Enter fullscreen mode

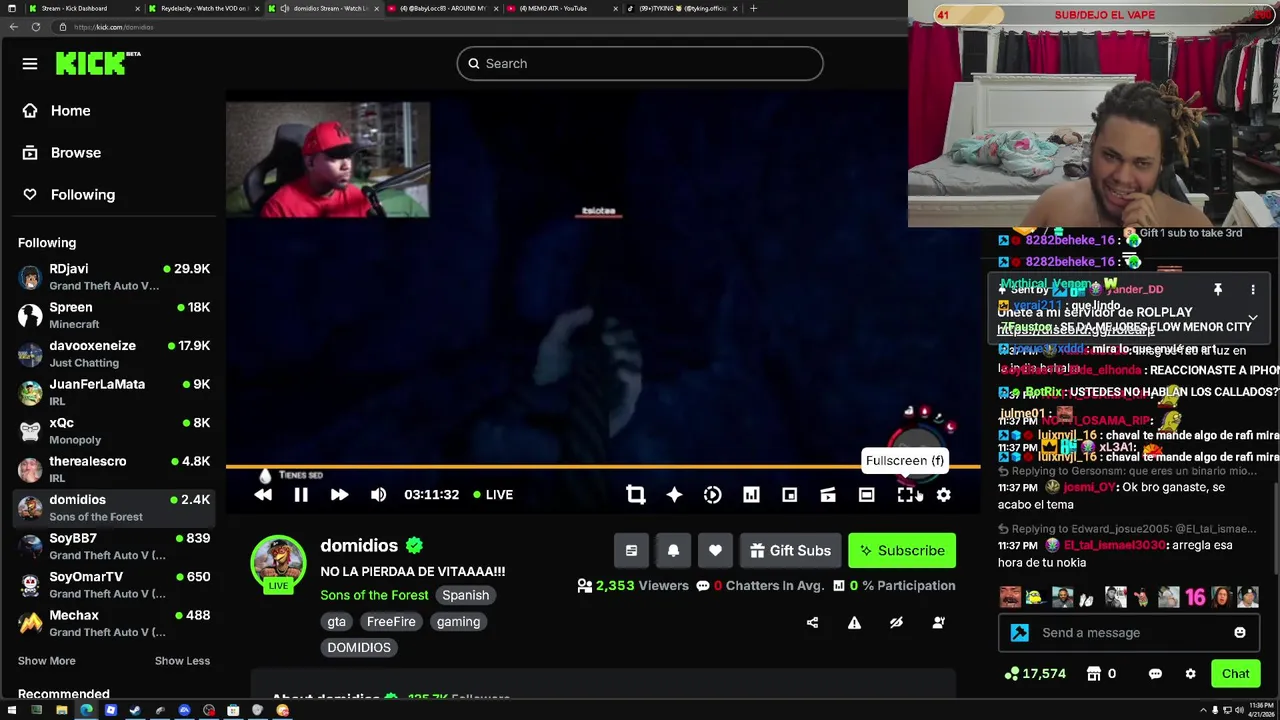905,495
